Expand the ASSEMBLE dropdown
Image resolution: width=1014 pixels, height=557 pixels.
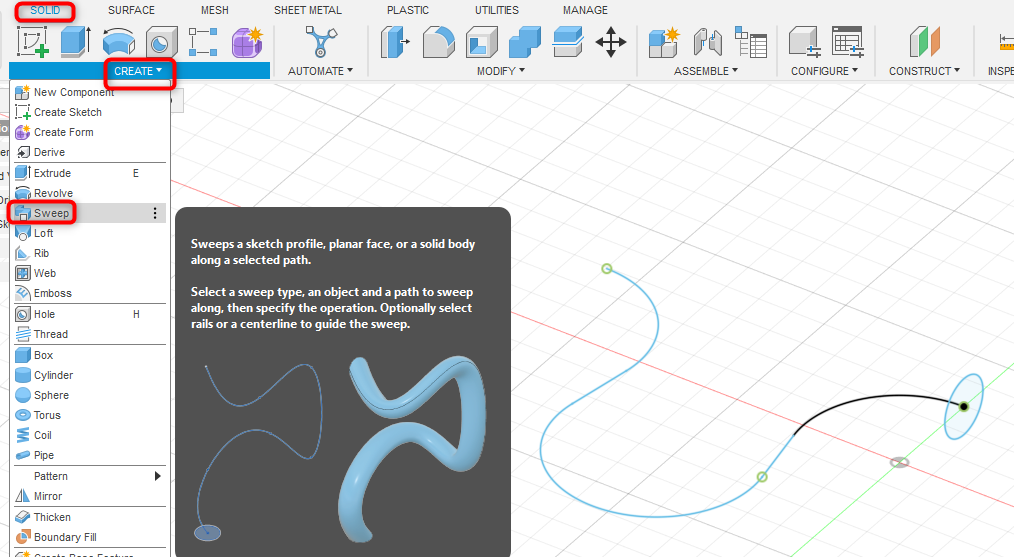(x=706, y=71)
